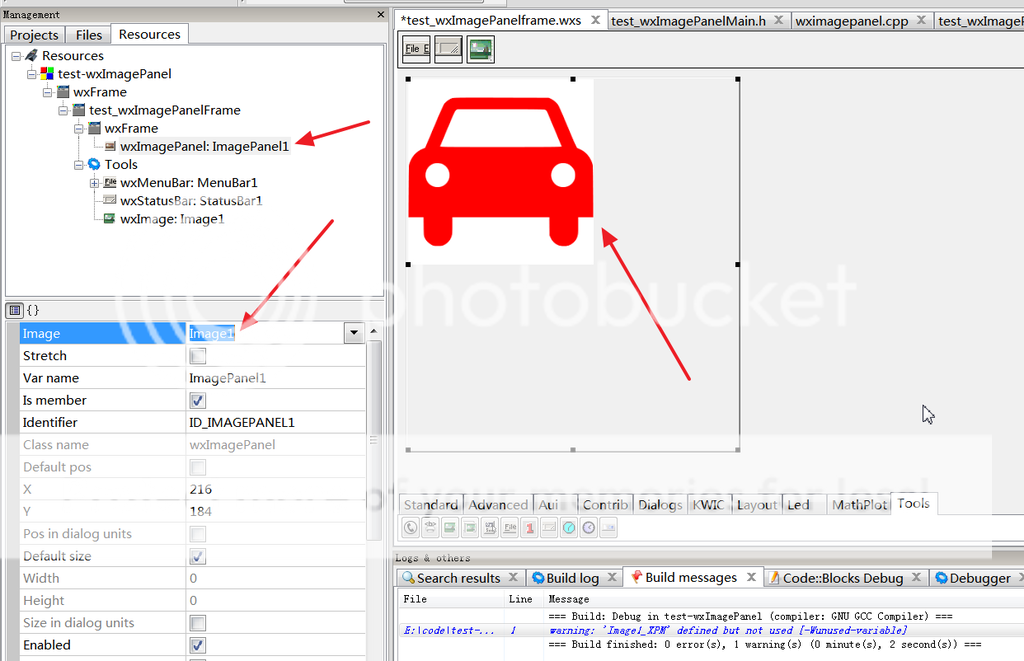Switch to the Projects tab
The width and height of the screenshot is (1024, 661).
35,35
